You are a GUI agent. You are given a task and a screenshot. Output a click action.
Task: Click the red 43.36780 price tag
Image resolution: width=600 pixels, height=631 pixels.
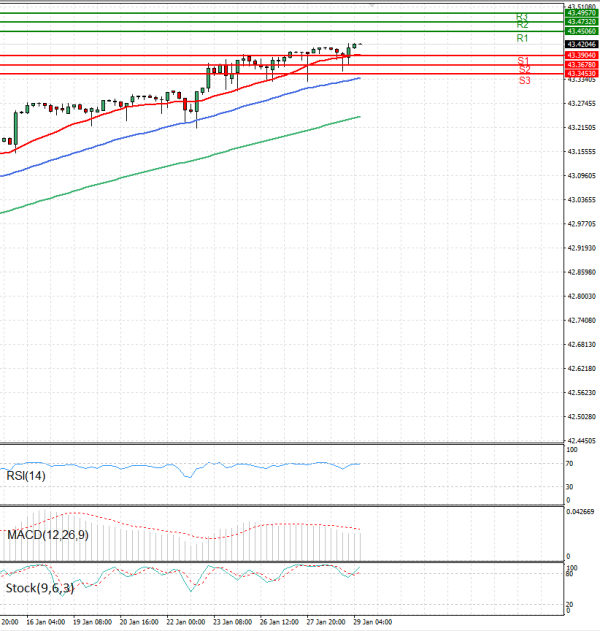[581, 65]
